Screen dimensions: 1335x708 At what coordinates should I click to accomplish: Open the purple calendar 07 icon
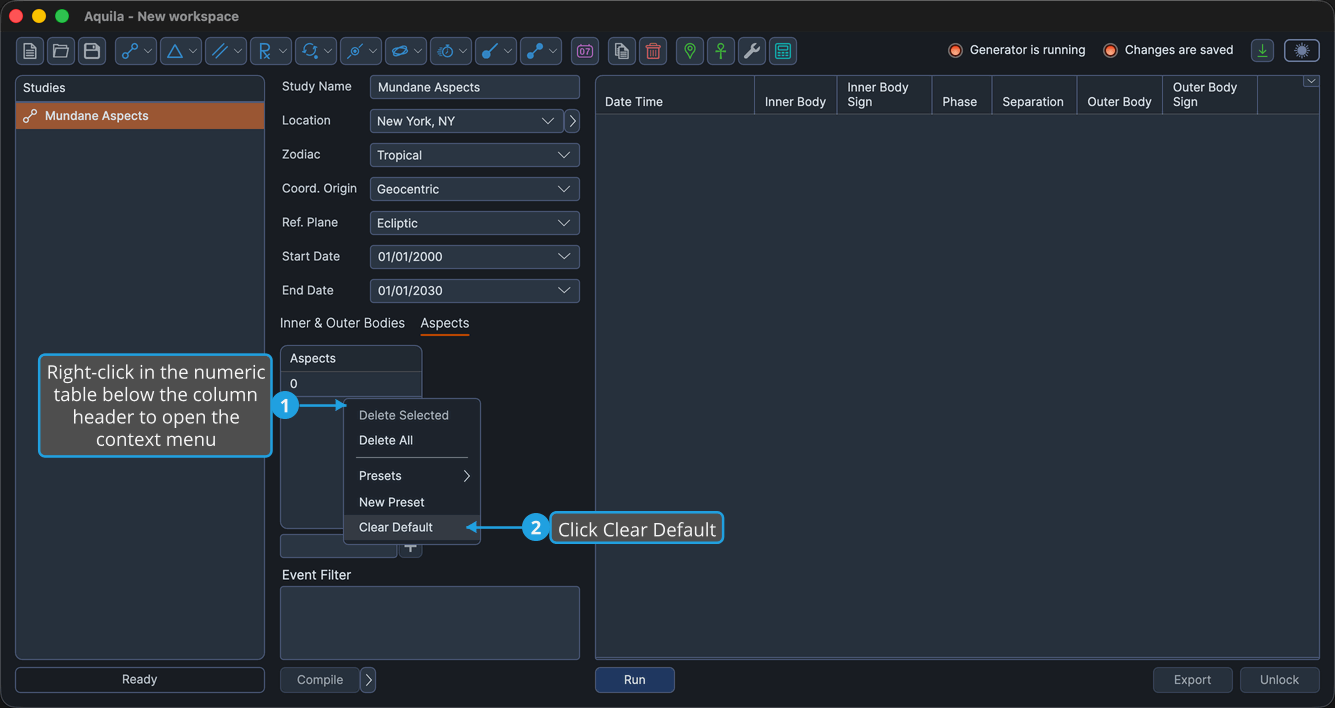click(585, 51)
